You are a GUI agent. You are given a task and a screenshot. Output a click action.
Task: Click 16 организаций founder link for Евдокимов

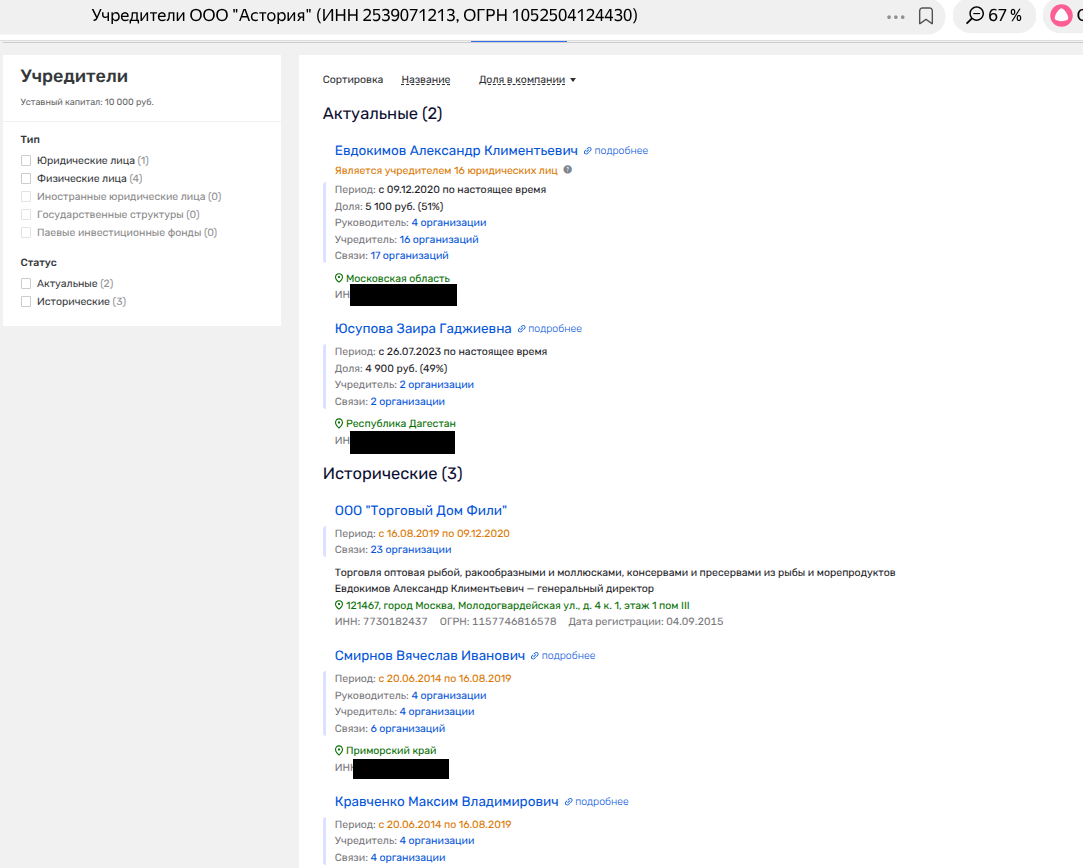[439, 239]
